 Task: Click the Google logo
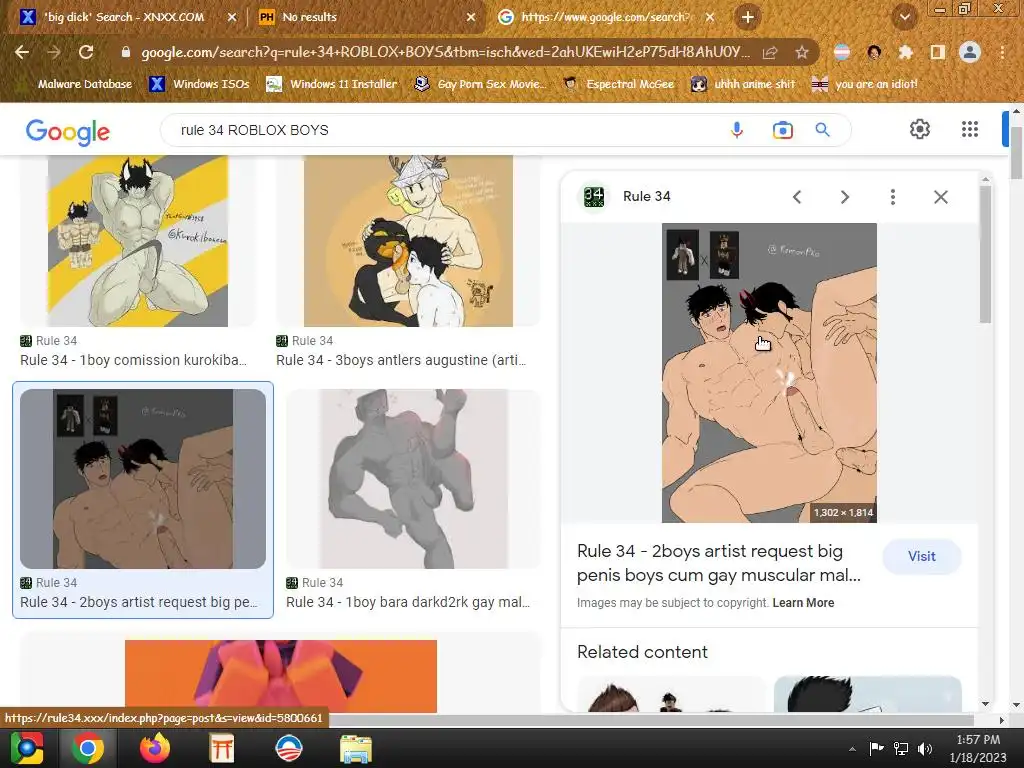tap(68, 131)
